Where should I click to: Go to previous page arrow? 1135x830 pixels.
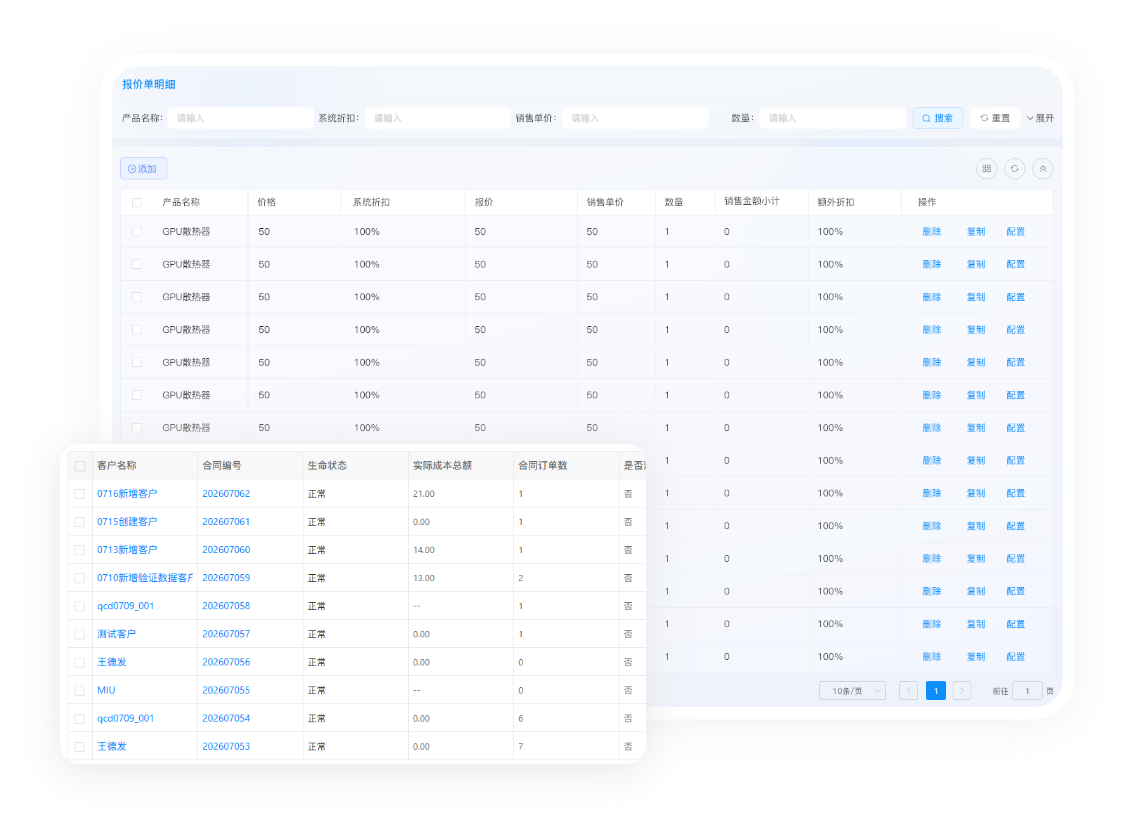[x=909, y=691]
